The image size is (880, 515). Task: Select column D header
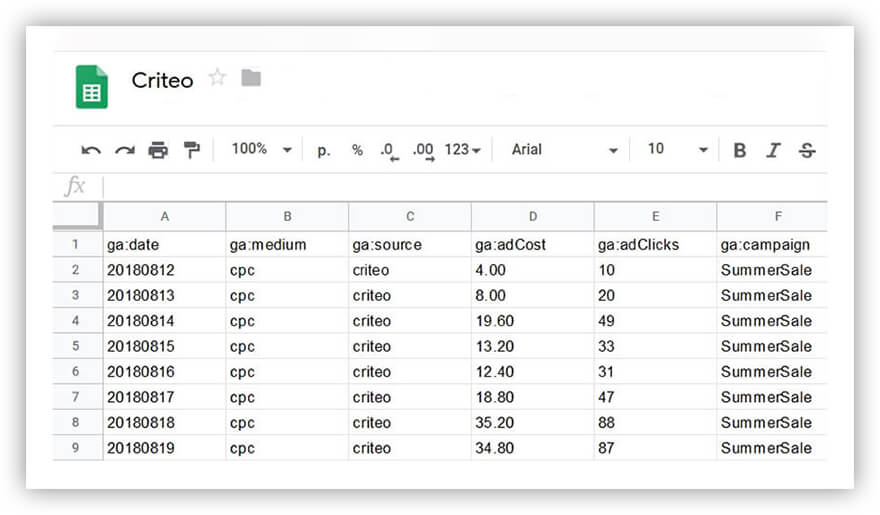(x=533, y=217)
